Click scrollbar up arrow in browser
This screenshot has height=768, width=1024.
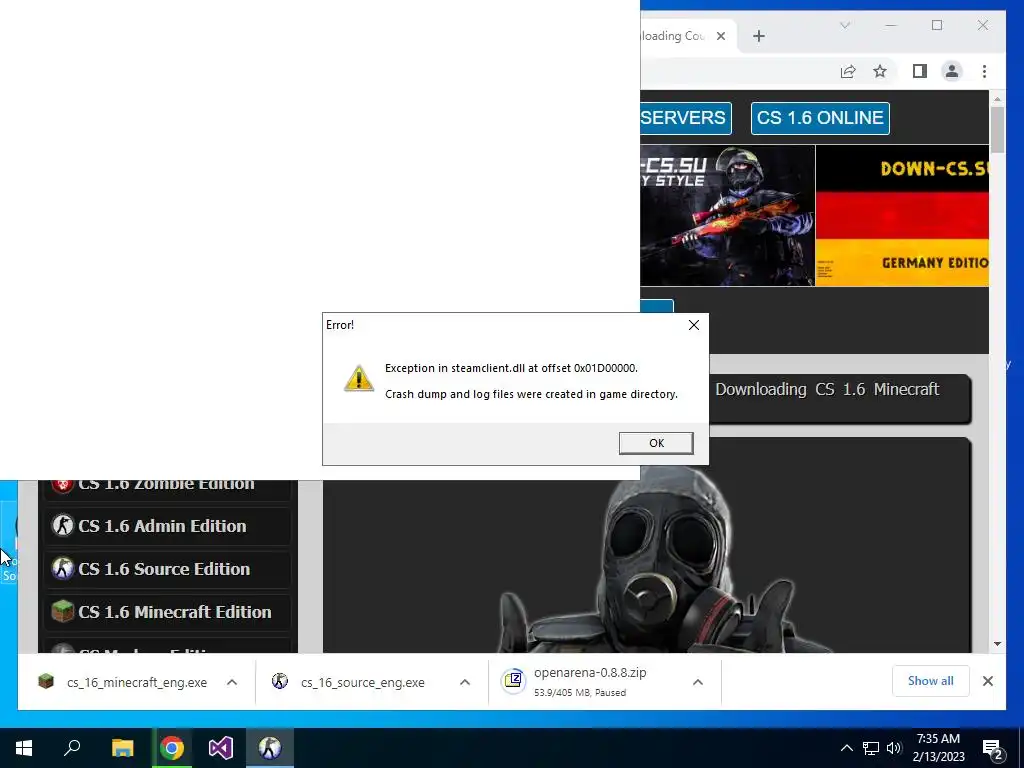(x=997, y=99)
